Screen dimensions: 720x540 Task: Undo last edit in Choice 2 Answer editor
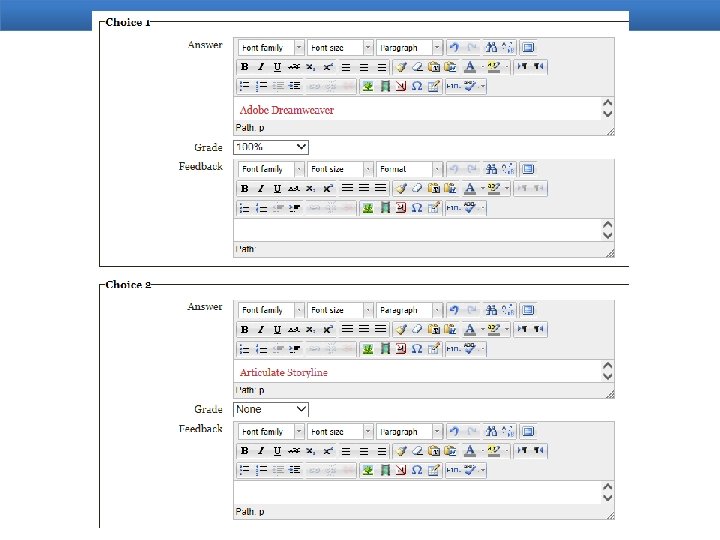coord(454,310)
